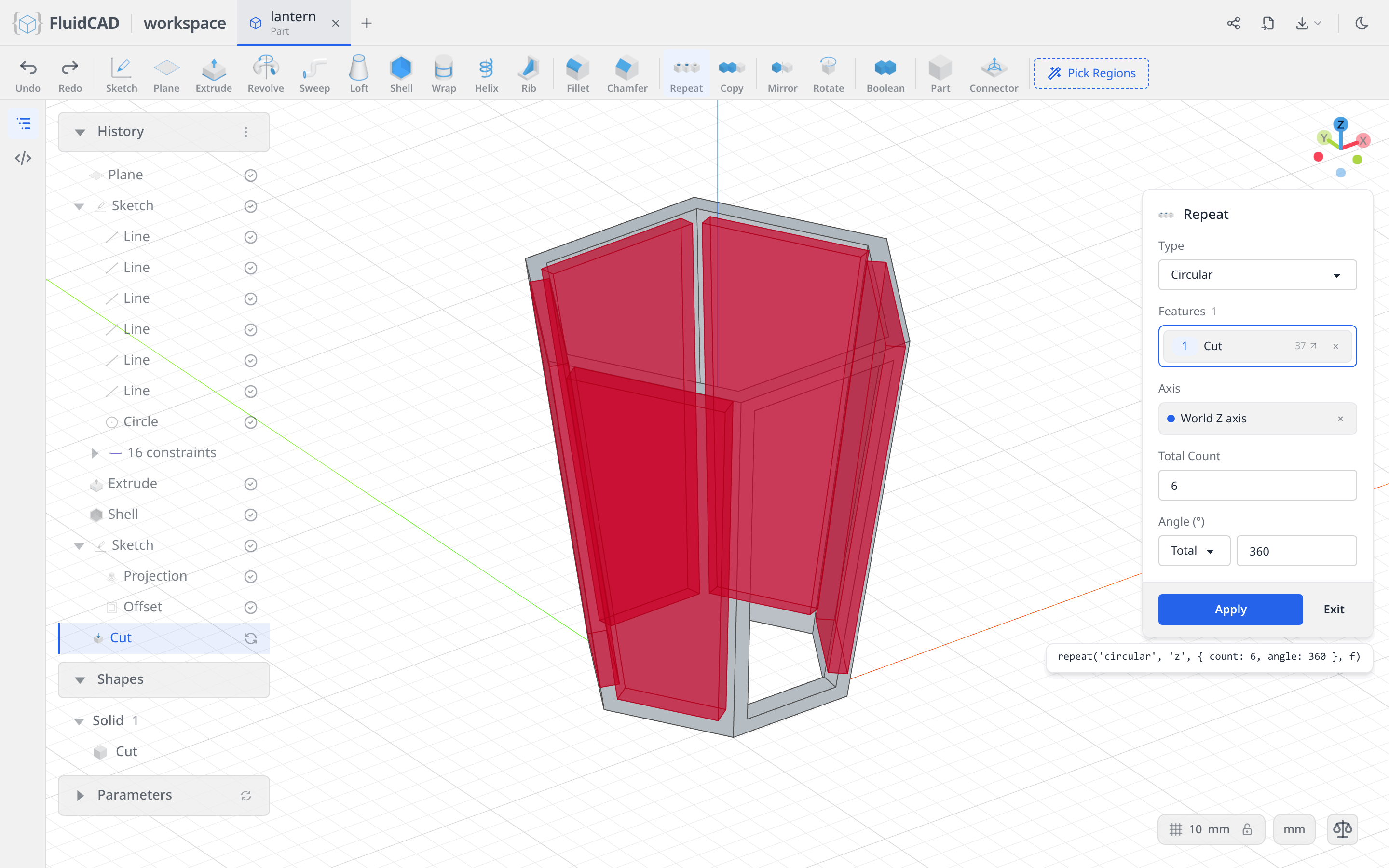The width and height of the screenshot is (1389, 868).
Task: Toggle the Plane feature check mark
Action: 250,175
